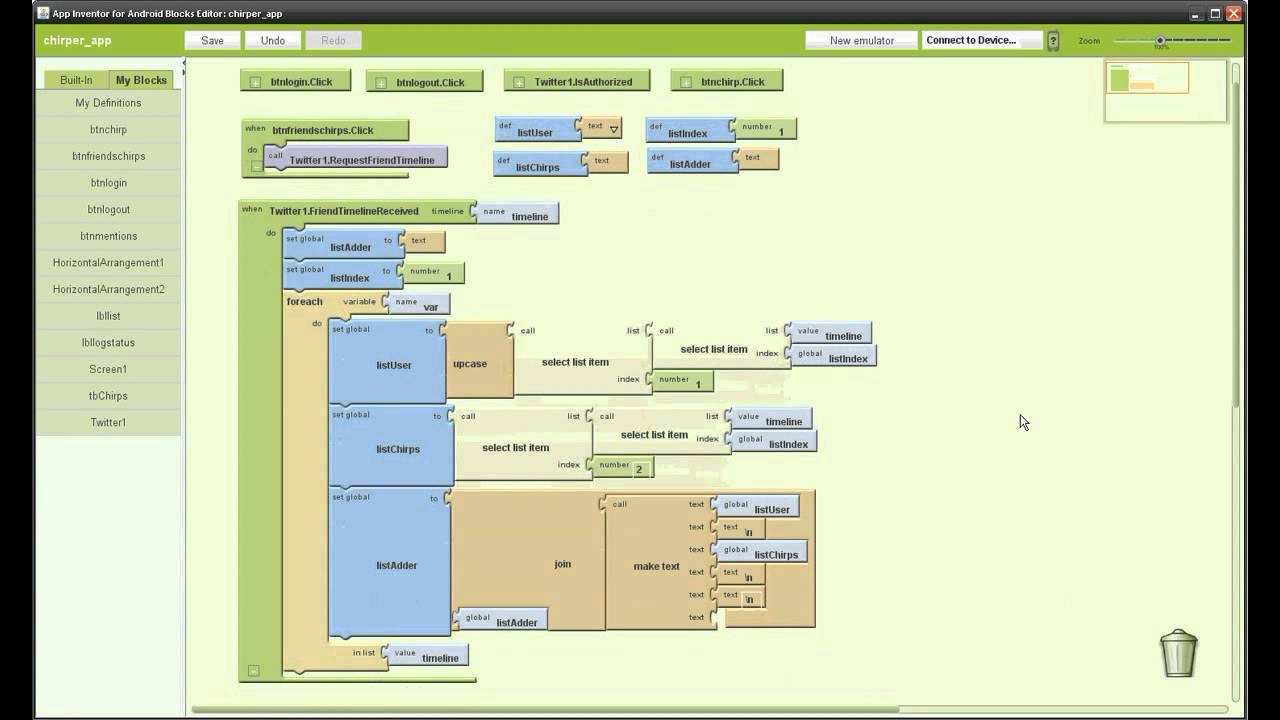Viewport: 1280px width, 720px height.
Task: Click the zoom slider handle
Action: (1160, 41)
